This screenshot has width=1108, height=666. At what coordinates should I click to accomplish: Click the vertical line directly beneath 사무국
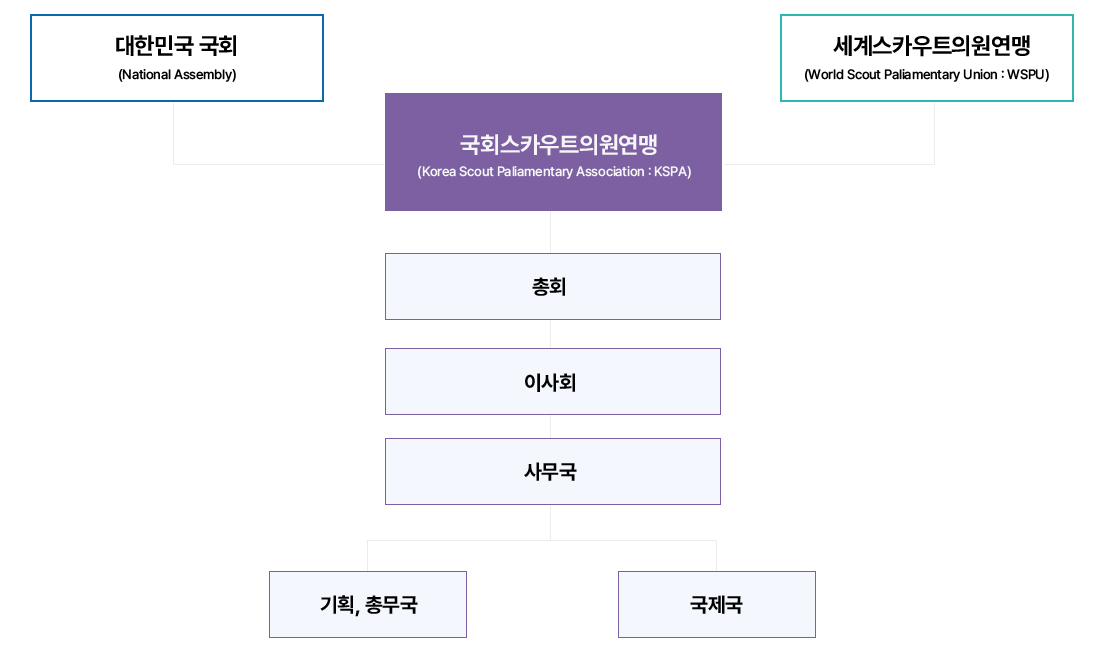click(550, 522)
